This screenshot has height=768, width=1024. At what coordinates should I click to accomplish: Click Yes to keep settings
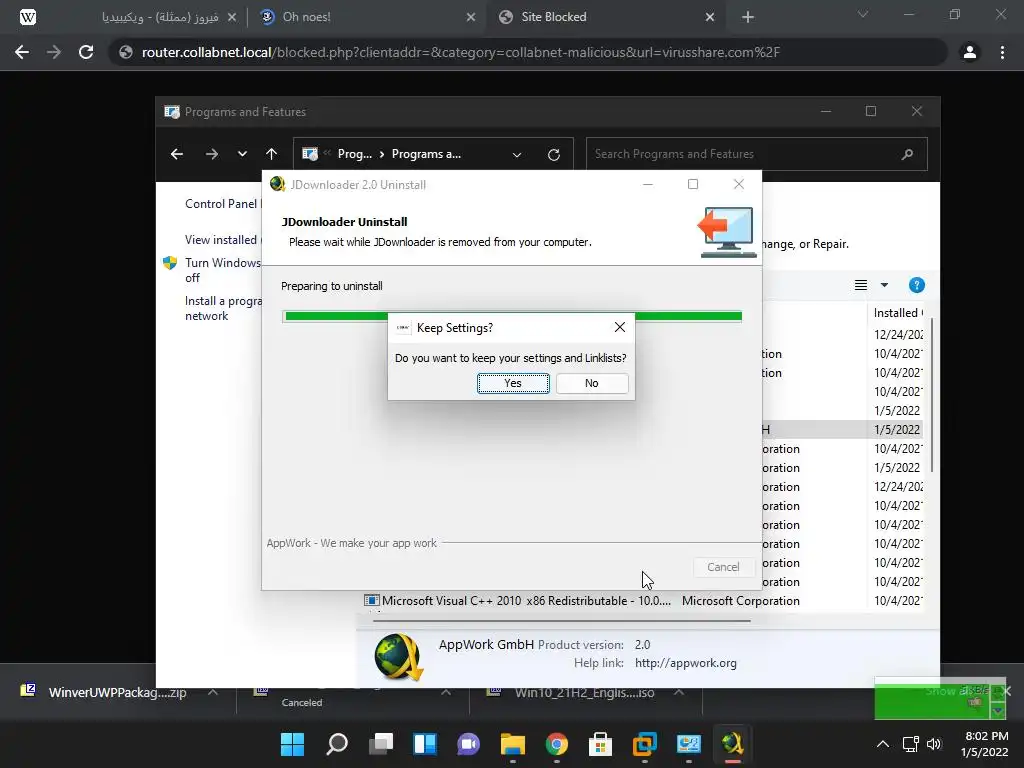[513, 383]
